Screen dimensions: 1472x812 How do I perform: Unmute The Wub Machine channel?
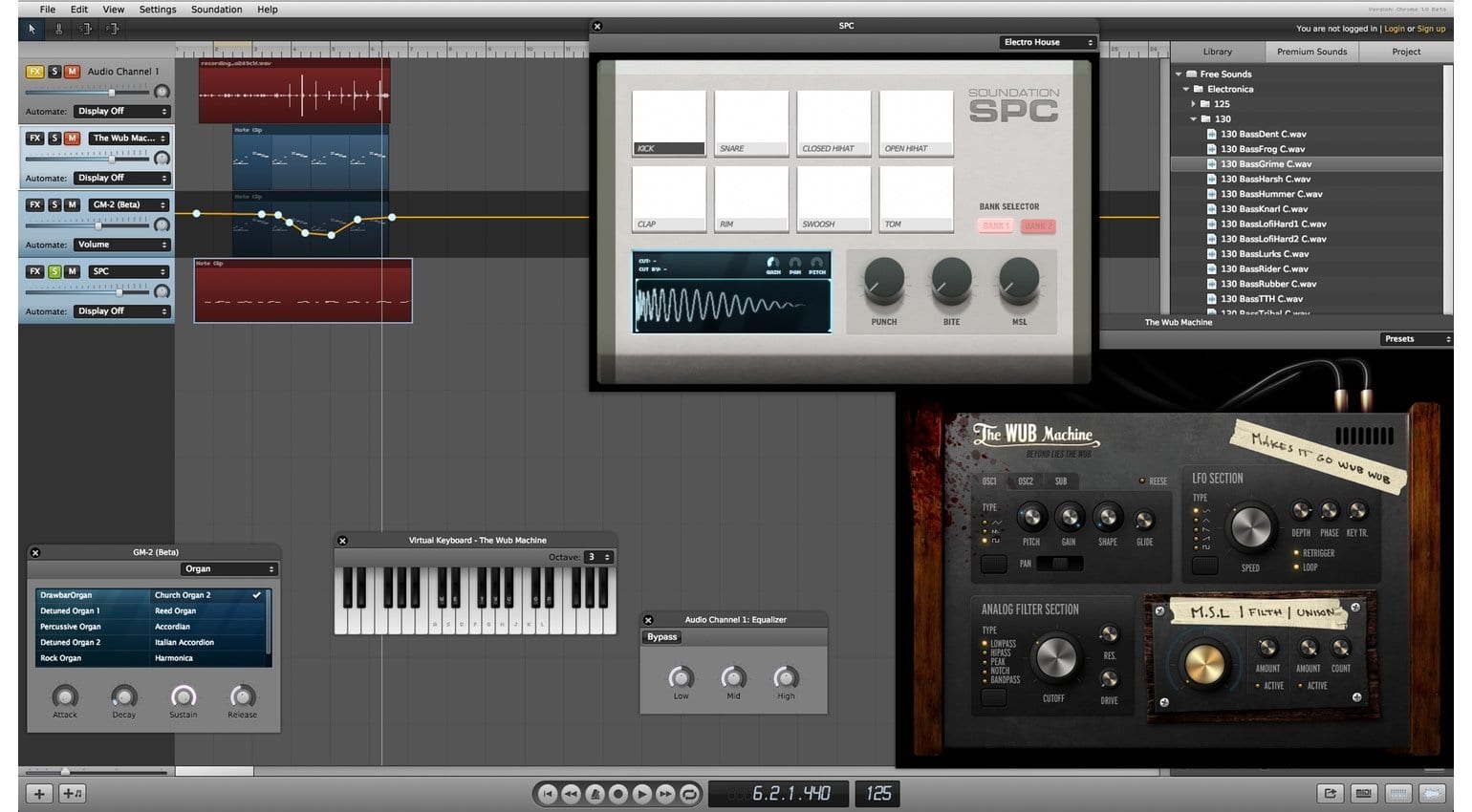(x=73, y=139)
